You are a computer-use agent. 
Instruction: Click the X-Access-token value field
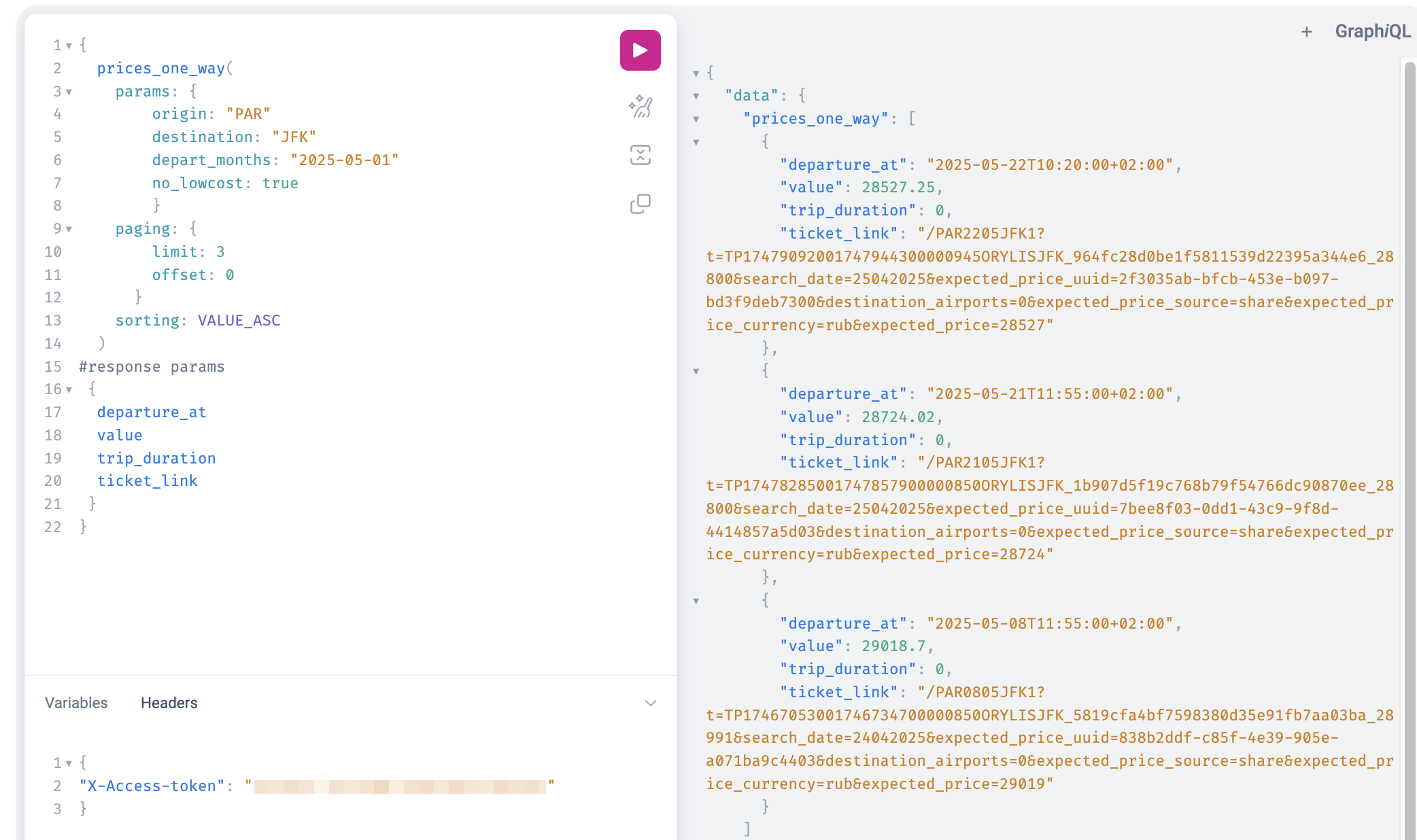click(x=399, y=786)
